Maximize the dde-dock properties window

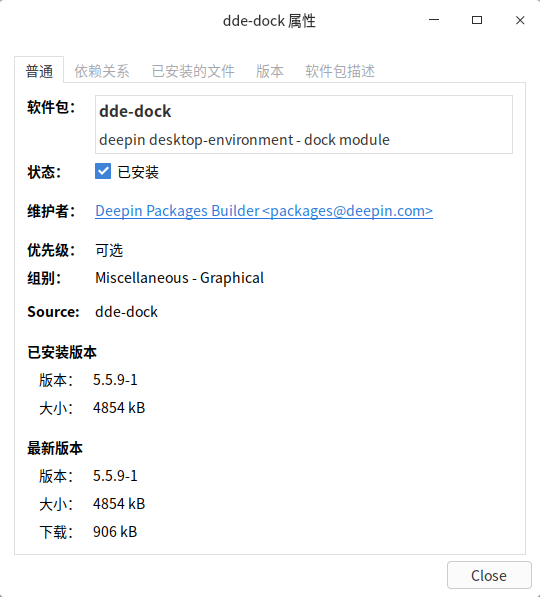(x=477, y=20)
